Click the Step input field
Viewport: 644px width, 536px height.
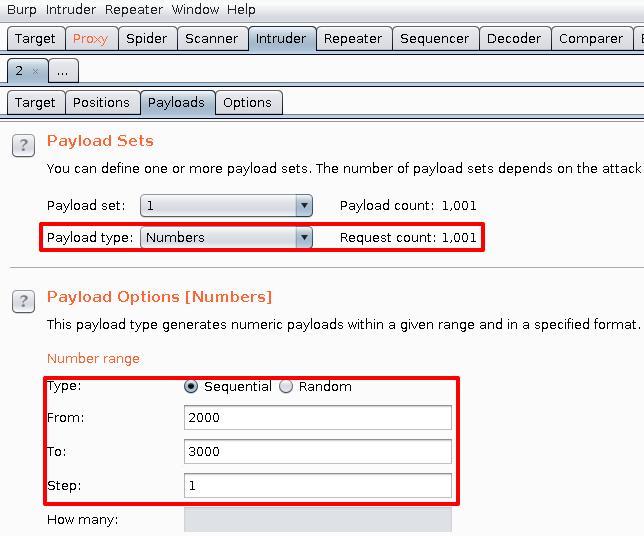(x=317, y=485)
